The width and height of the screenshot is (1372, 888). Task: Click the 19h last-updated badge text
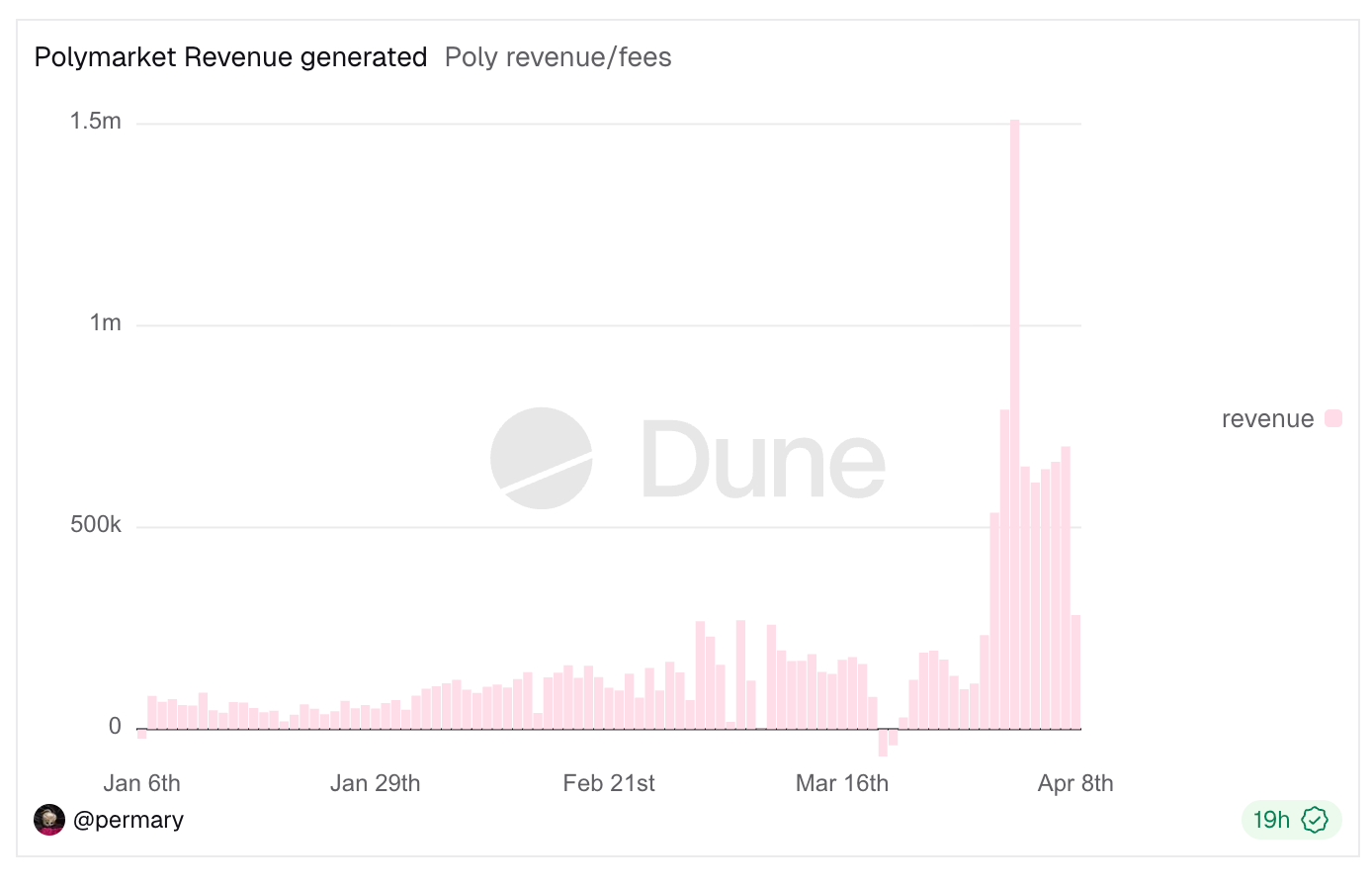click(x=1271, y=820)
